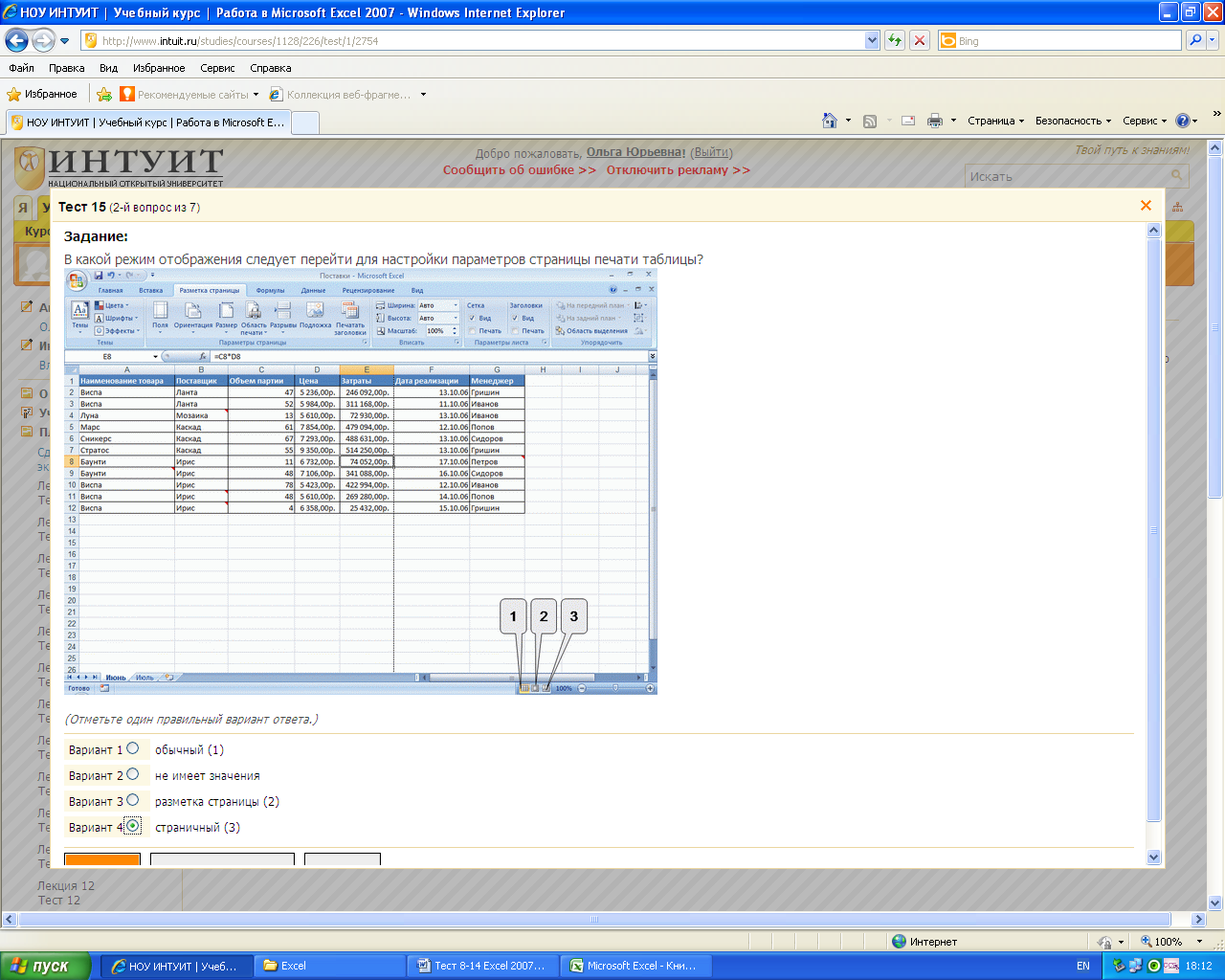
Task: Click the Print icon in command bar
Action: click(x=935, y=121)
